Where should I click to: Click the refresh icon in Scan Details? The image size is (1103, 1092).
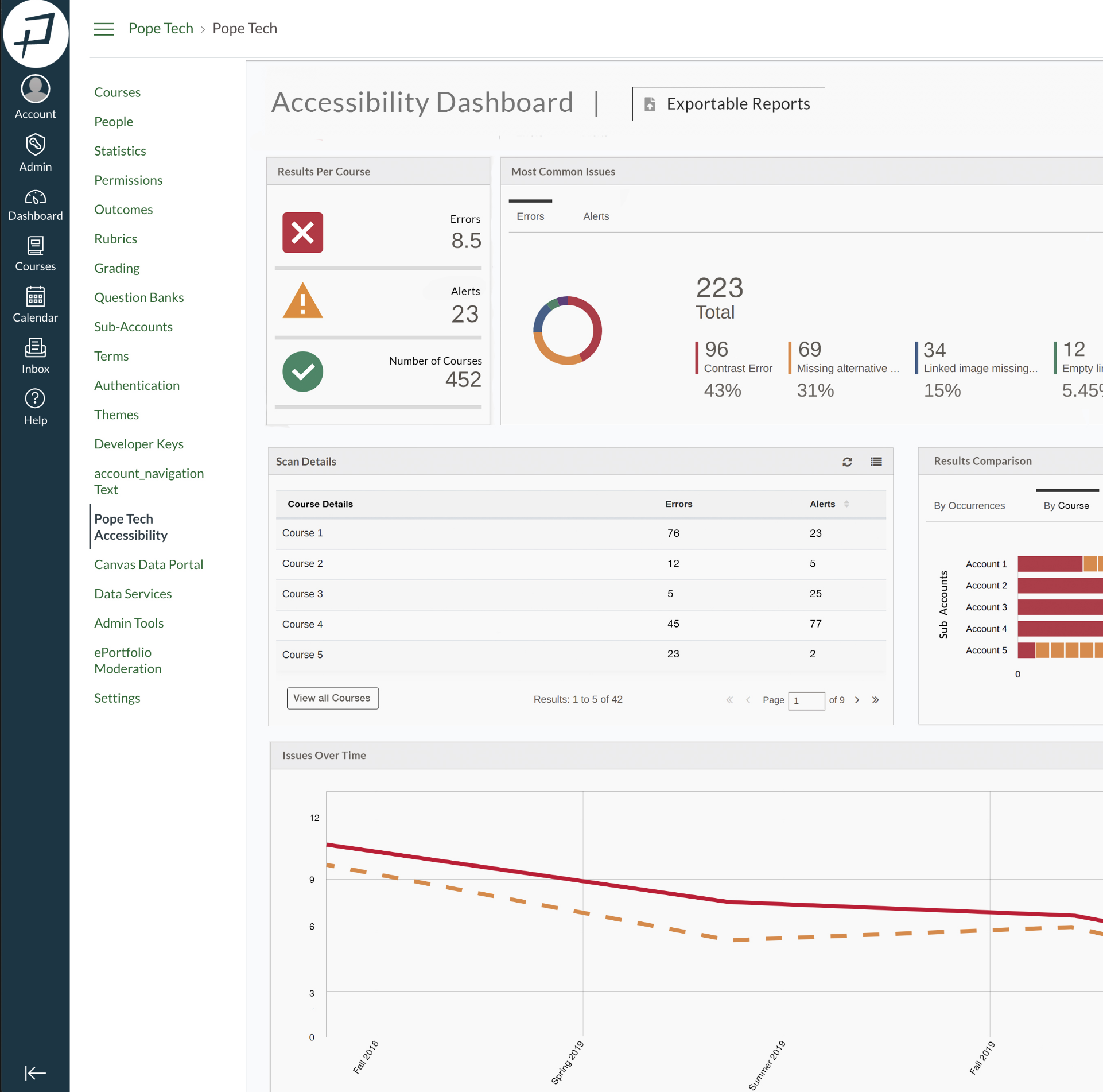tap(848, 462)
